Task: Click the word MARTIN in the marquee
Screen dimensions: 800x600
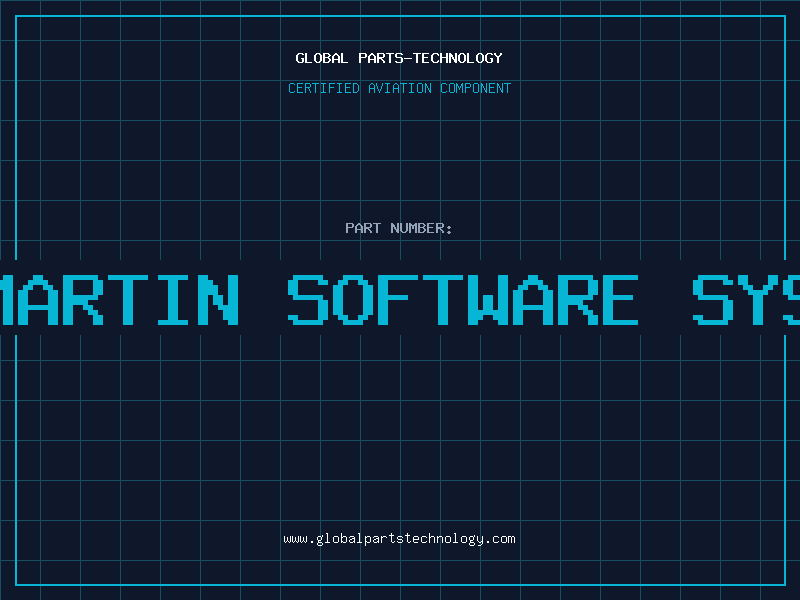Action: 120,299
